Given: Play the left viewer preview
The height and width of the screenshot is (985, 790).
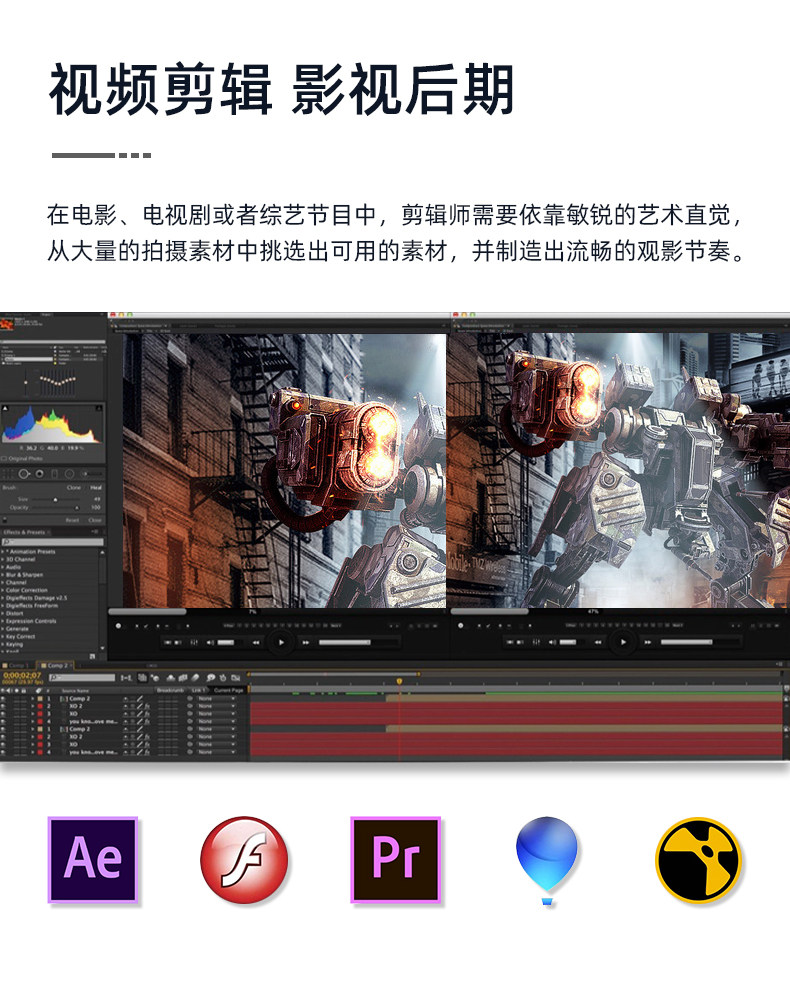Looking at the screenshot, I should [281, 642].
